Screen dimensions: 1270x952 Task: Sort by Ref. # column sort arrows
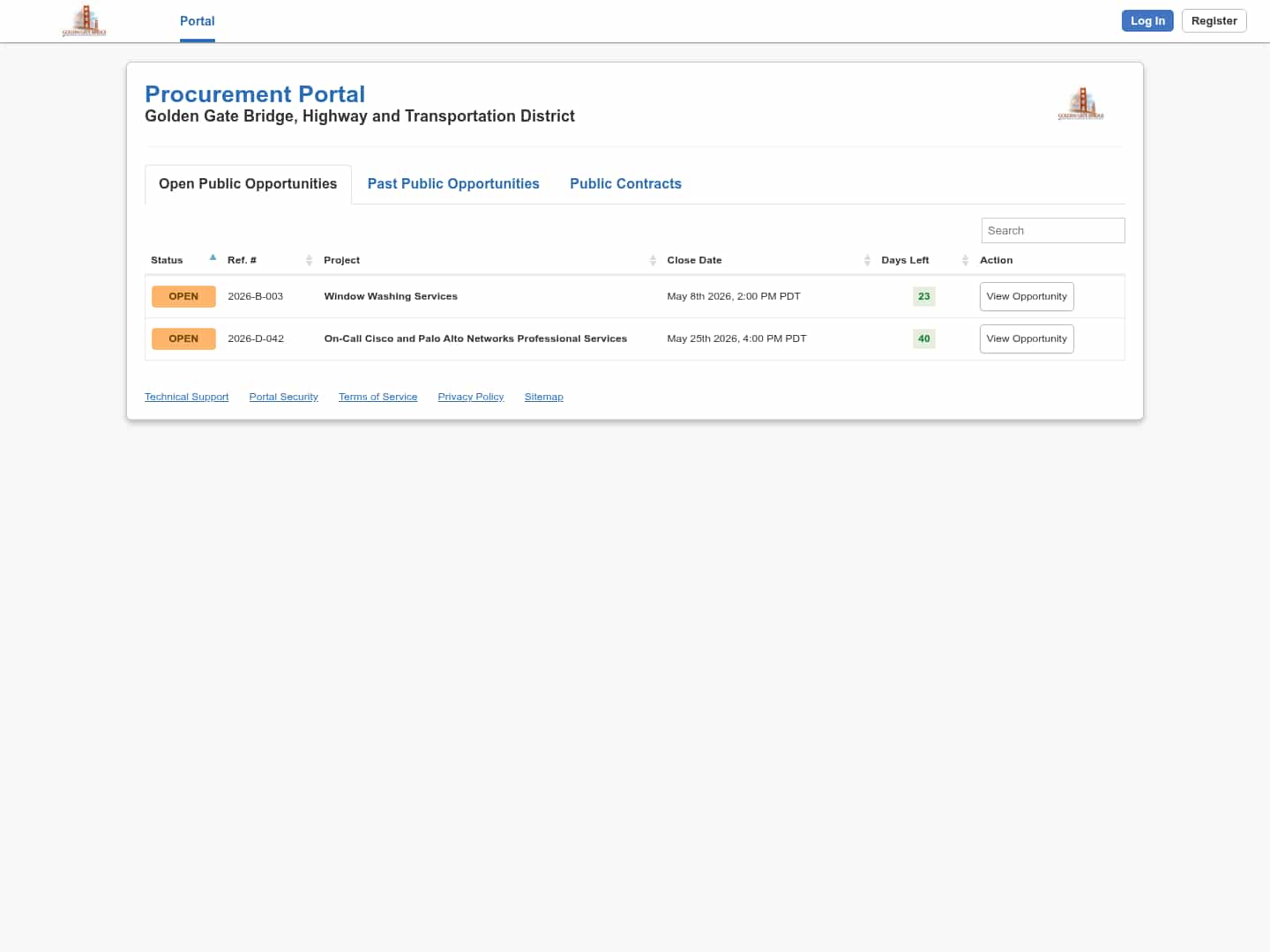[309, 260]
